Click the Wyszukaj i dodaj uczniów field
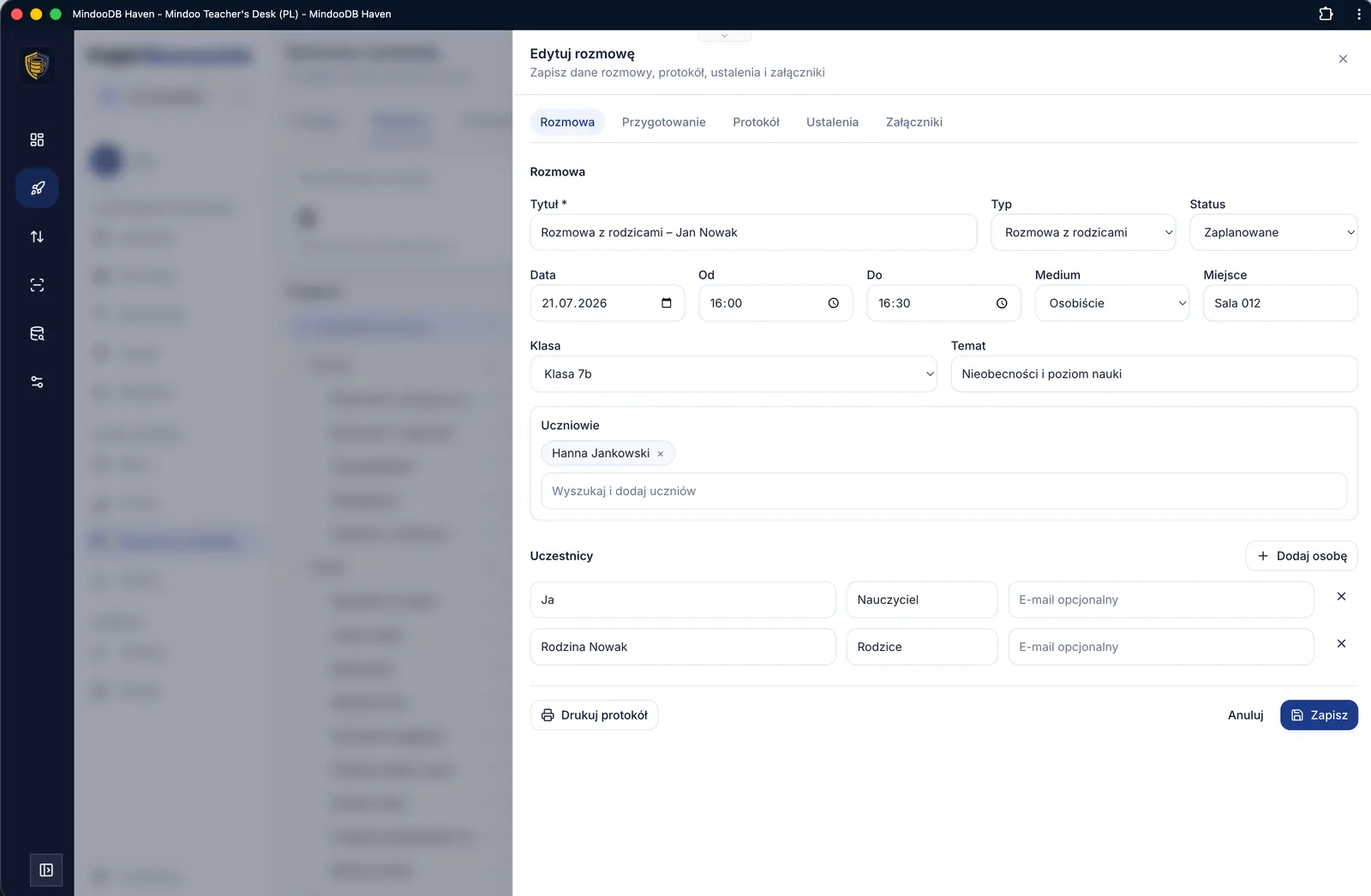1371x896 pixels. tap(943, 492)
